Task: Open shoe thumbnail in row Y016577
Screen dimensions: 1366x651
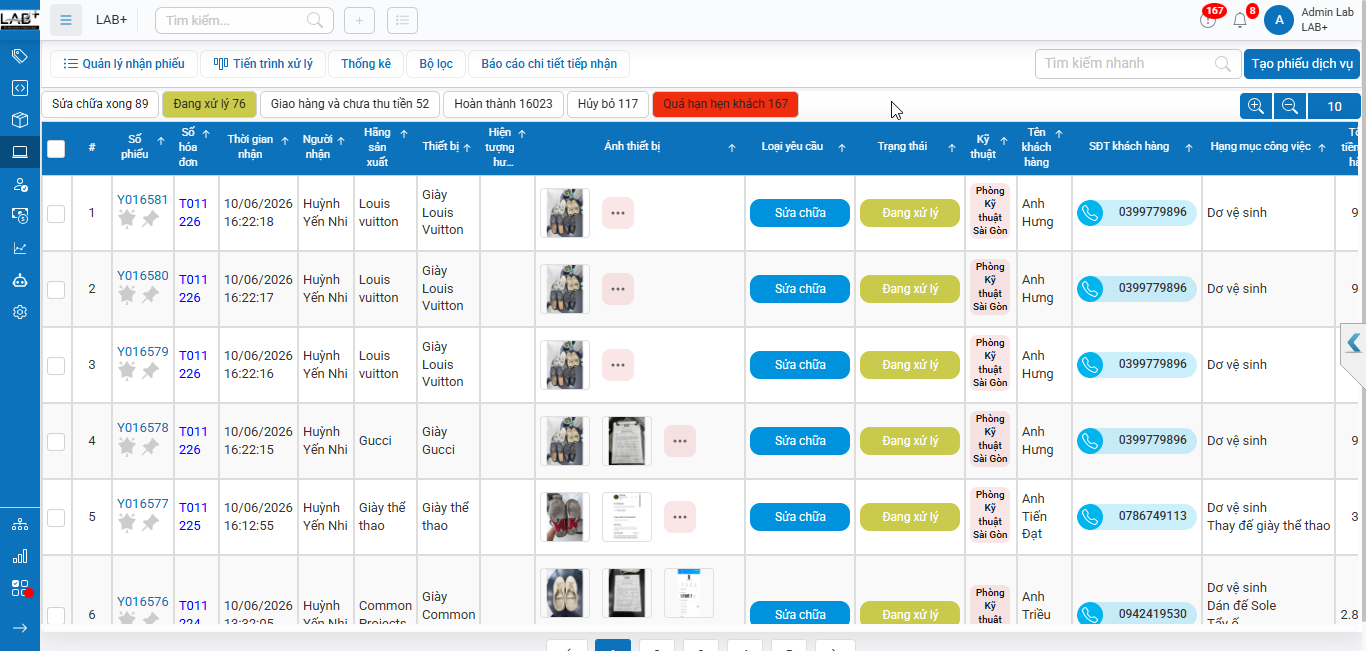Action: tap(565, 517)
